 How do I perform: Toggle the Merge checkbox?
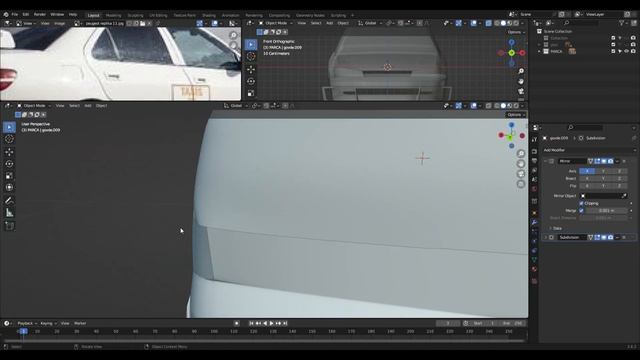tap(581, 211)
